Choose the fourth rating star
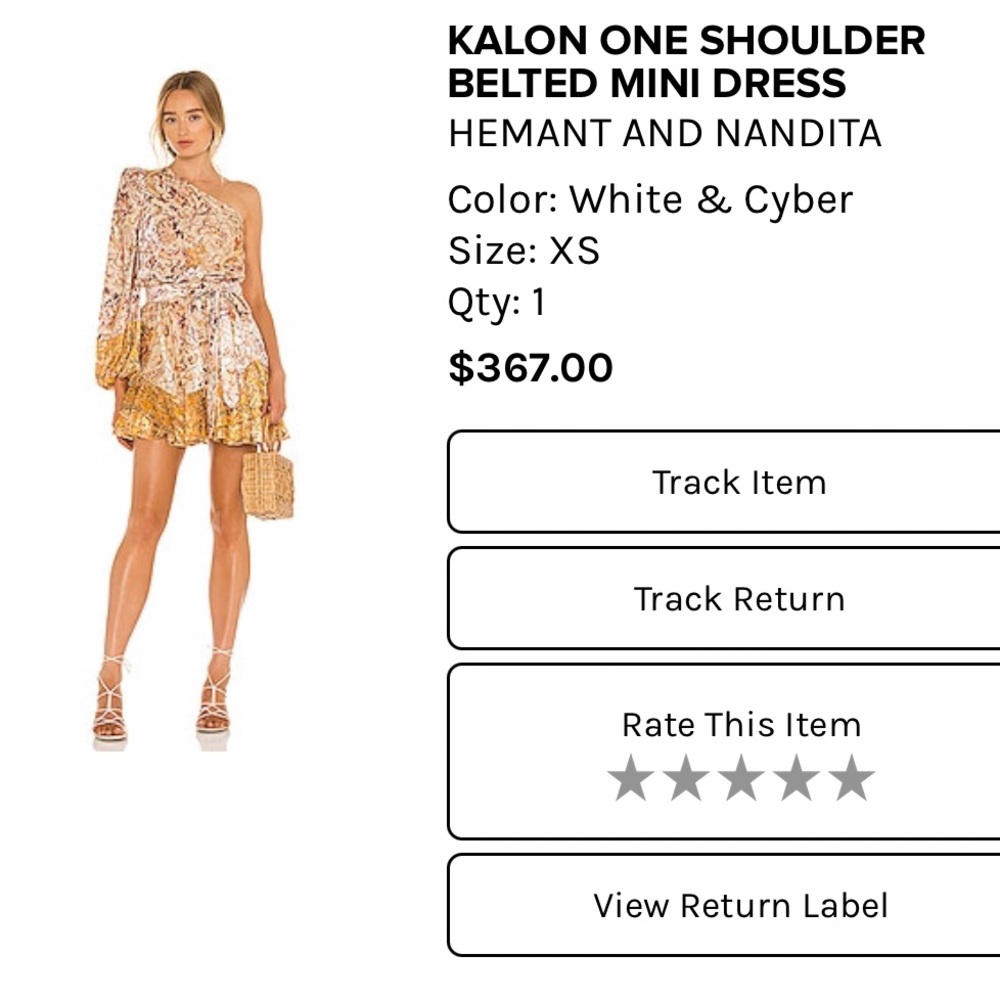 point(796,778)
